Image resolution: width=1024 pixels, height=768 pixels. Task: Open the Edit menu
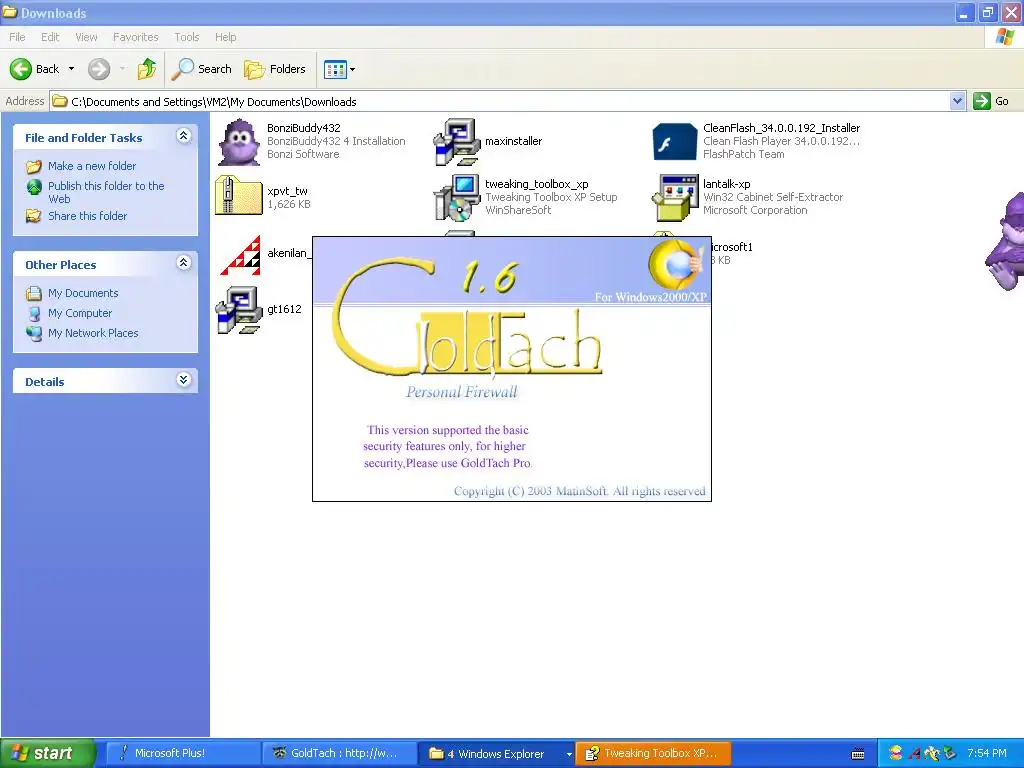[x=50, y=37]
